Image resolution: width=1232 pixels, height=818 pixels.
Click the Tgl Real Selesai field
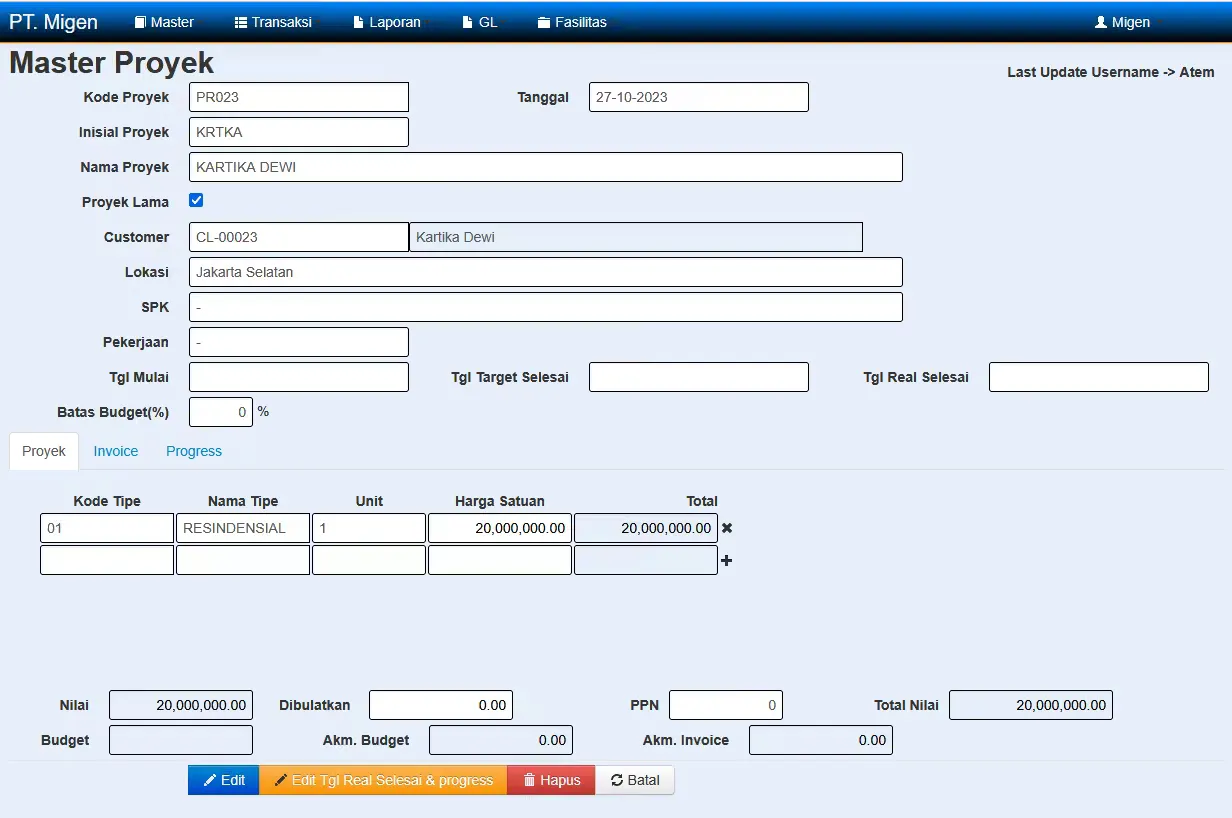tap(1099, 377)
